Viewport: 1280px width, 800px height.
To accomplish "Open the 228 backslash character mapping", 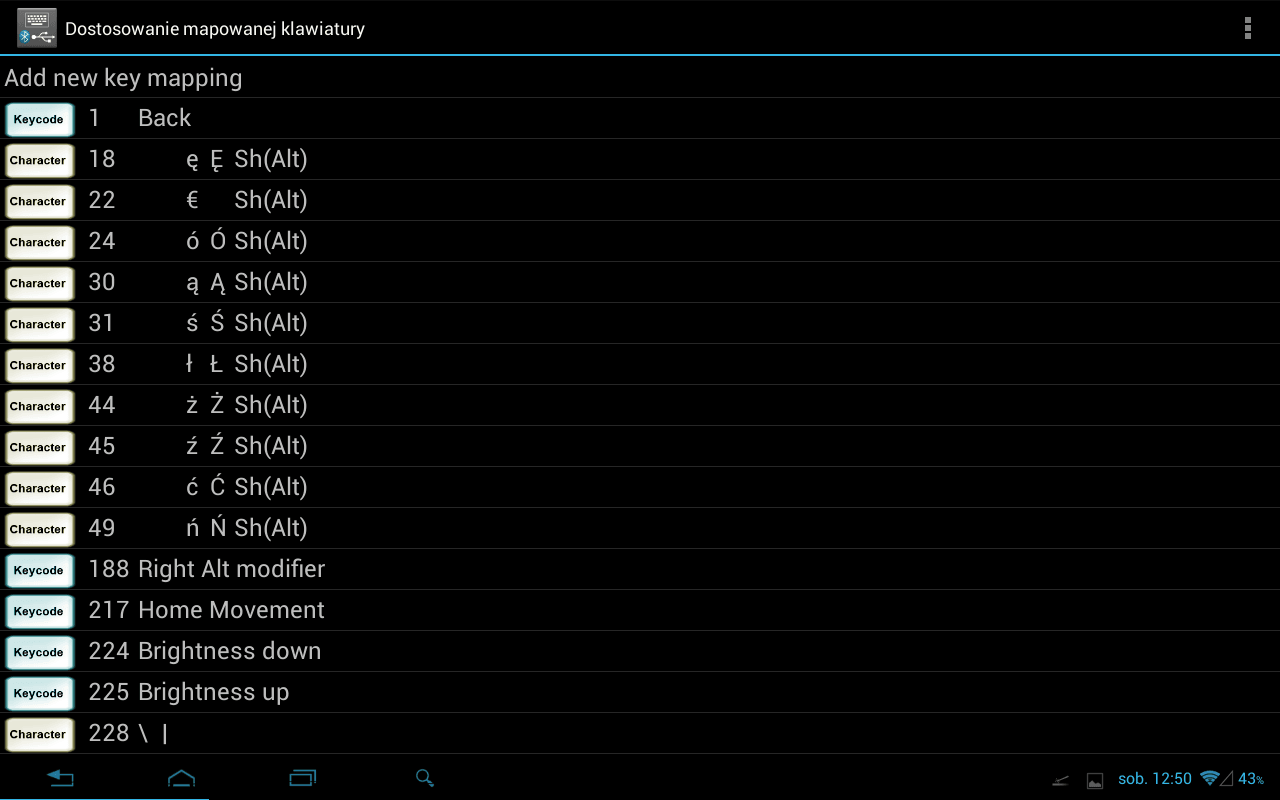I will (x=640, y=733).
